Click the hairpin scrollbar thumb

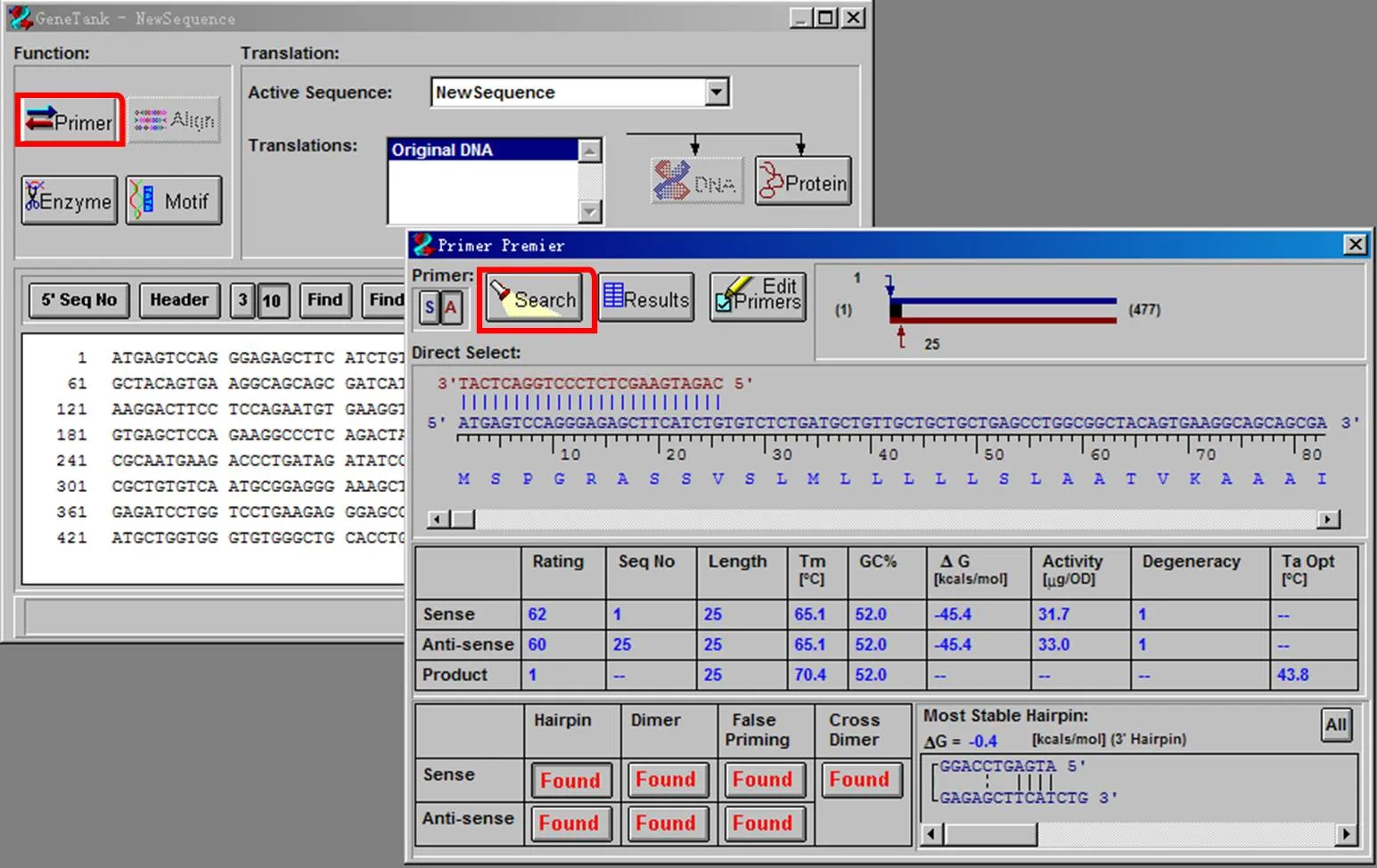(990, 834)
